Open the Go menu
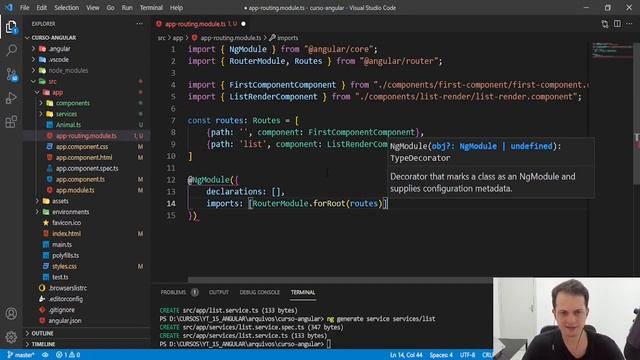The image size is (640, 360). click(111, 7)
